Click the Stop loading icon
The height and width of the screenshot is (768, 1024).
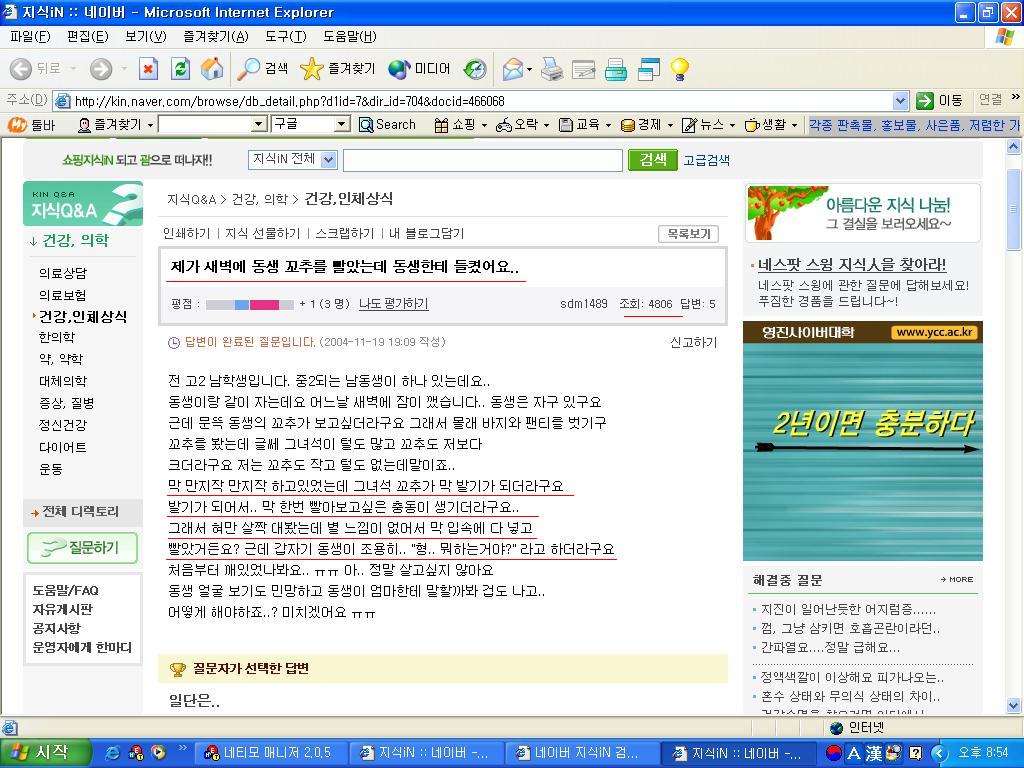coord(148,69)
